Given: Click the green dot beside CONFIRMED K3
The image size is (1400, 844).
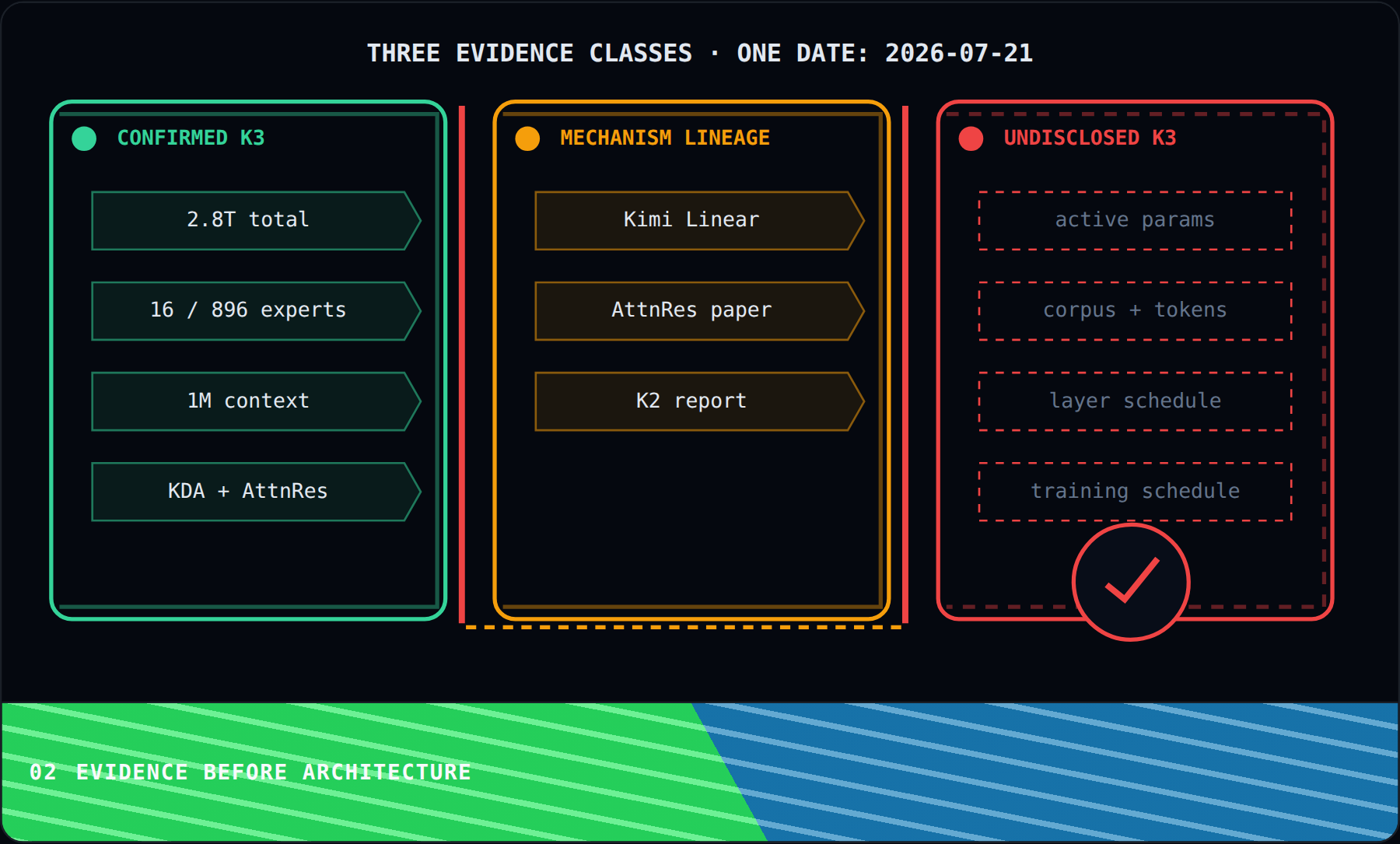Looking at the screenshot, I should tap(84, 138).
